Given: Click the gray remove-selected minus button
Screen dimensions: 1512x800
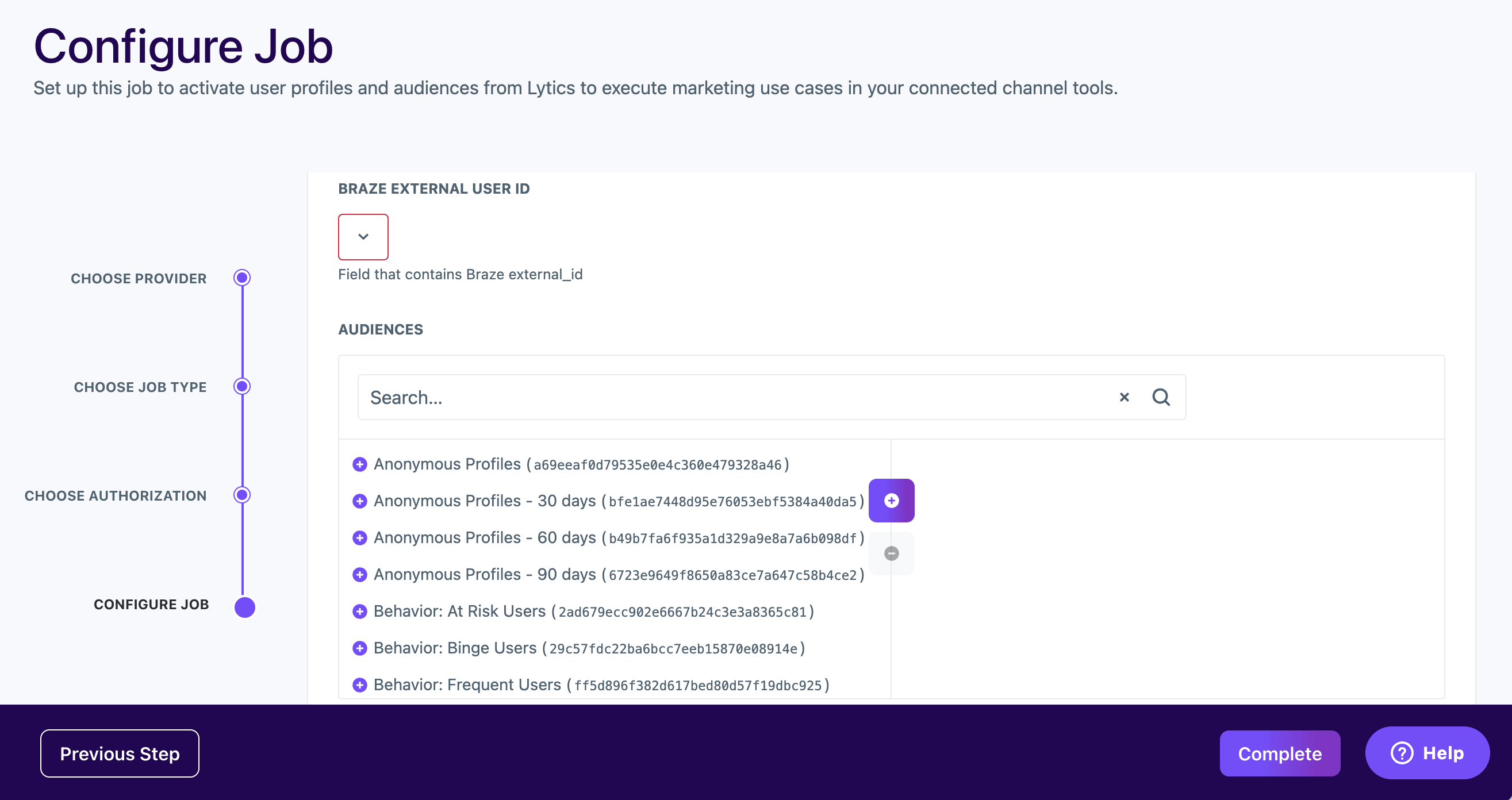Looking at the screenshot, I should 891,553.
